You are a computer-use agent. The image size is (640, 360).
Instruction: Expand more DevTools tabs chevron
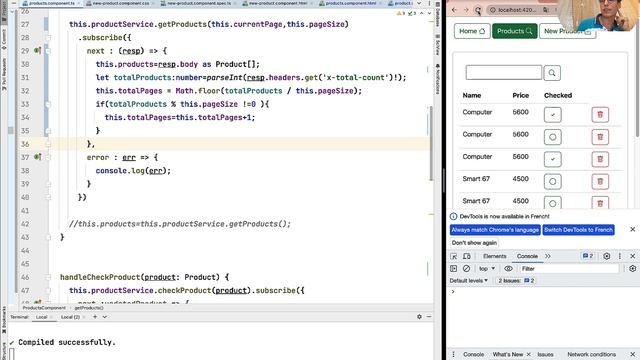(x=548, y=256)
